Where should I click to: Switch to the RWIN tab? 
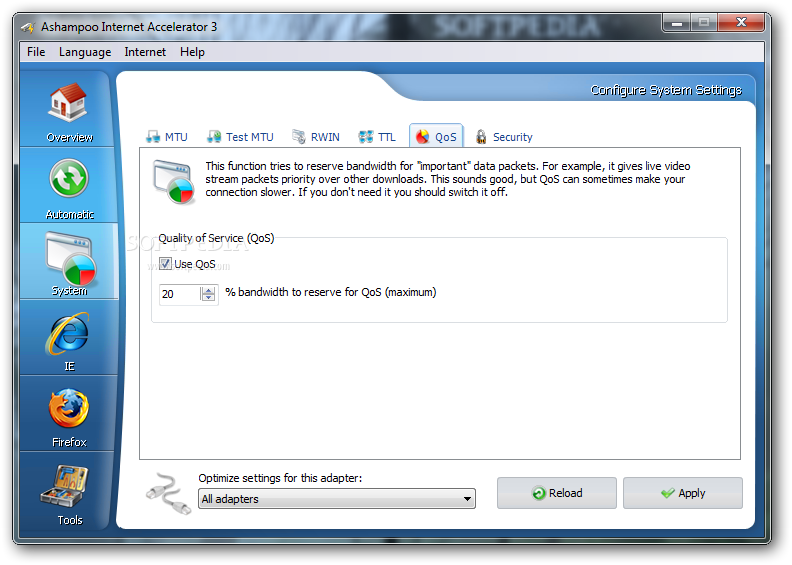point(316,137)
